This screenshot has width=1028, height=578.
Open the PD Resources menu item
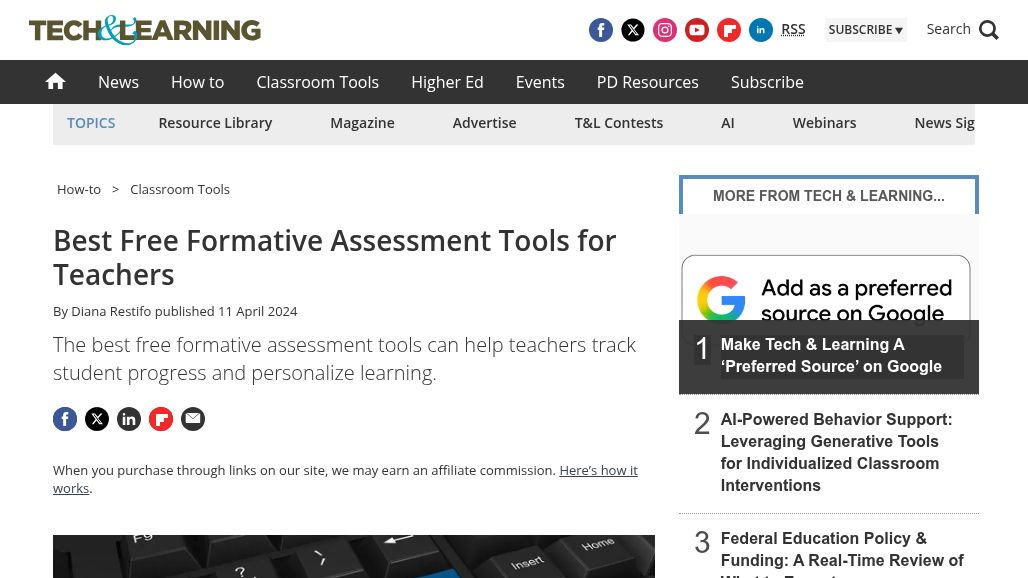click(x=648, y=82)
